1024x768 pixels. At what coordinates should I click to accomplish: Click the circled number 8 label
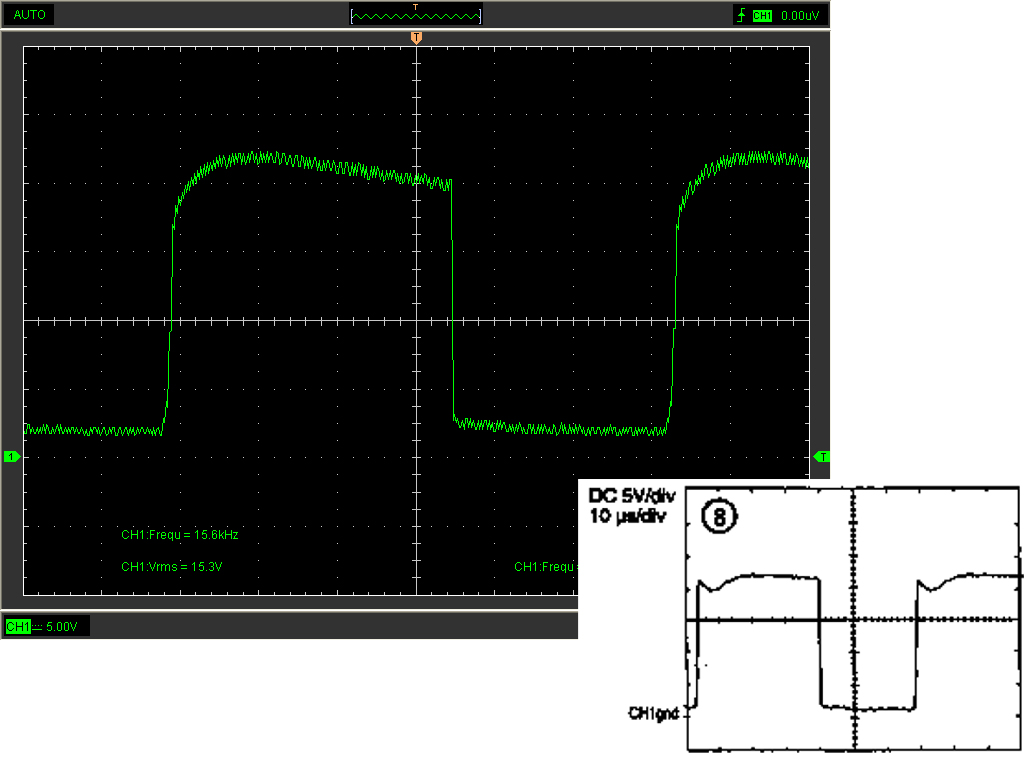coord(720,516)
